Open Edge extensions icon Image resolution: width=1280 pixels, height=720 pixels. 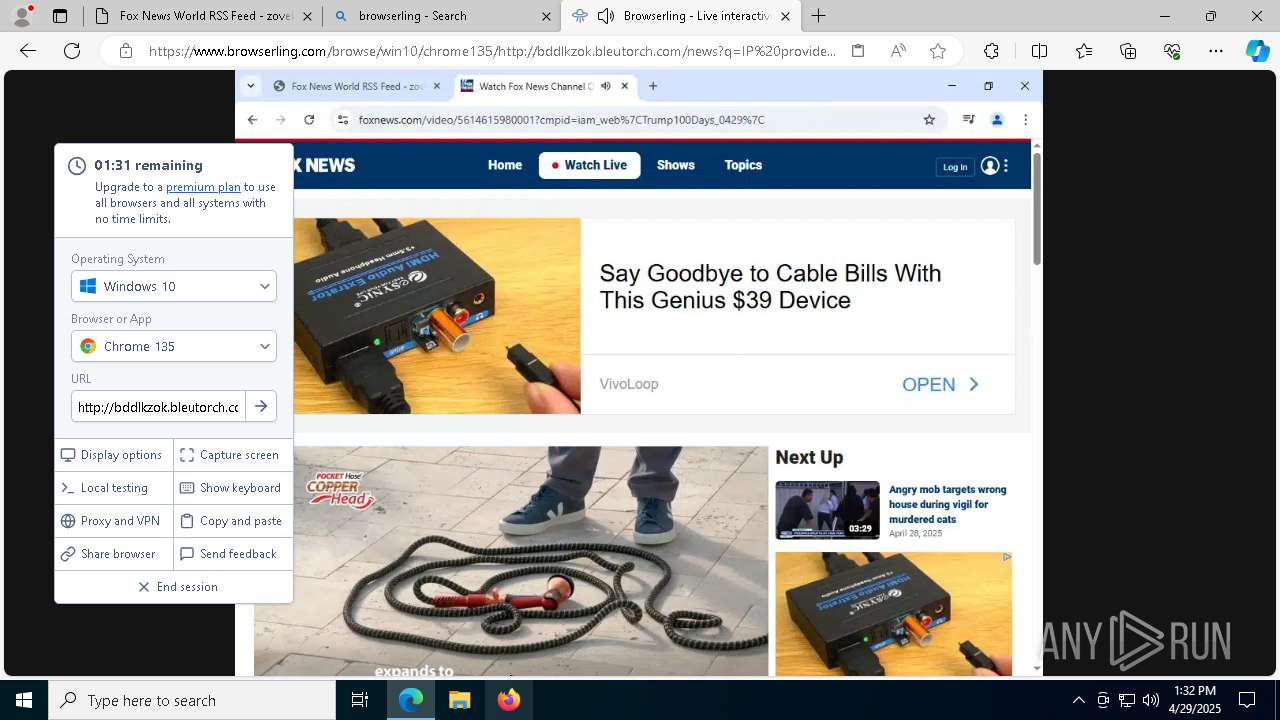[x=991, y=51]
